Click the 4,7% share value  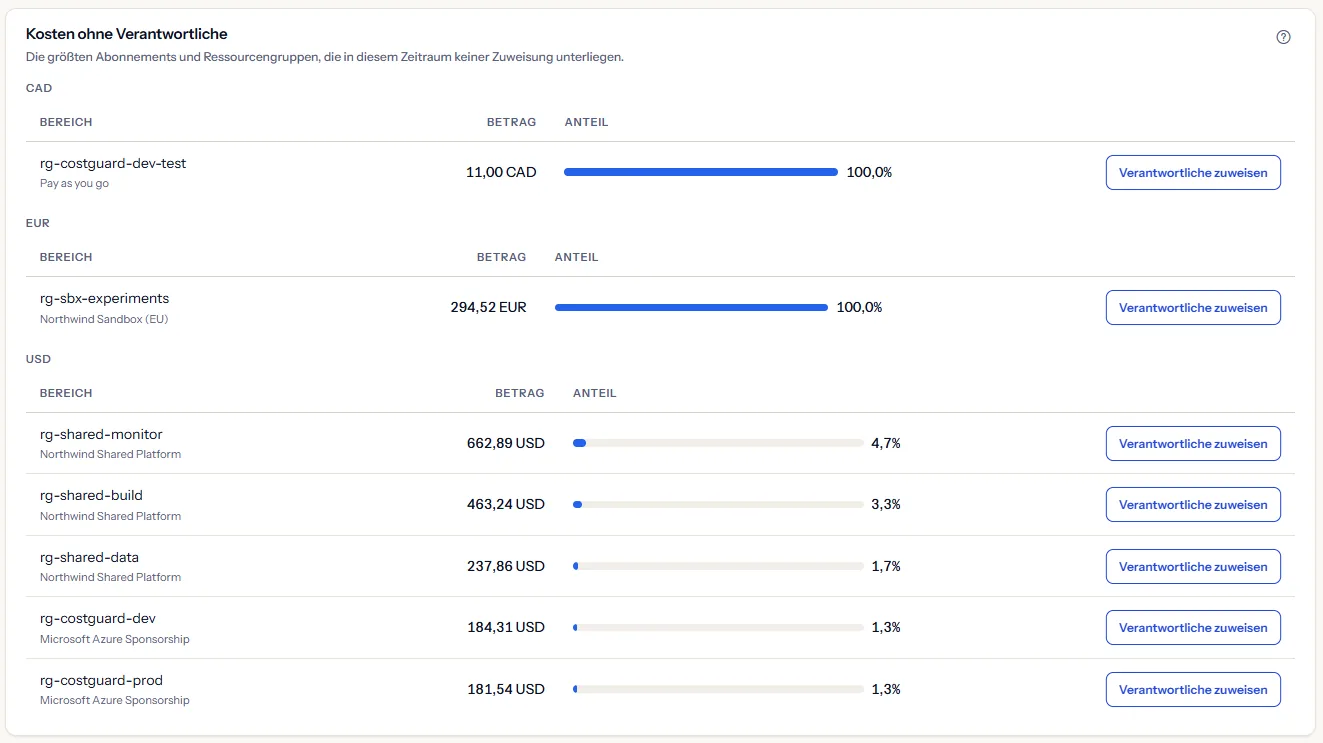(886, 443)
